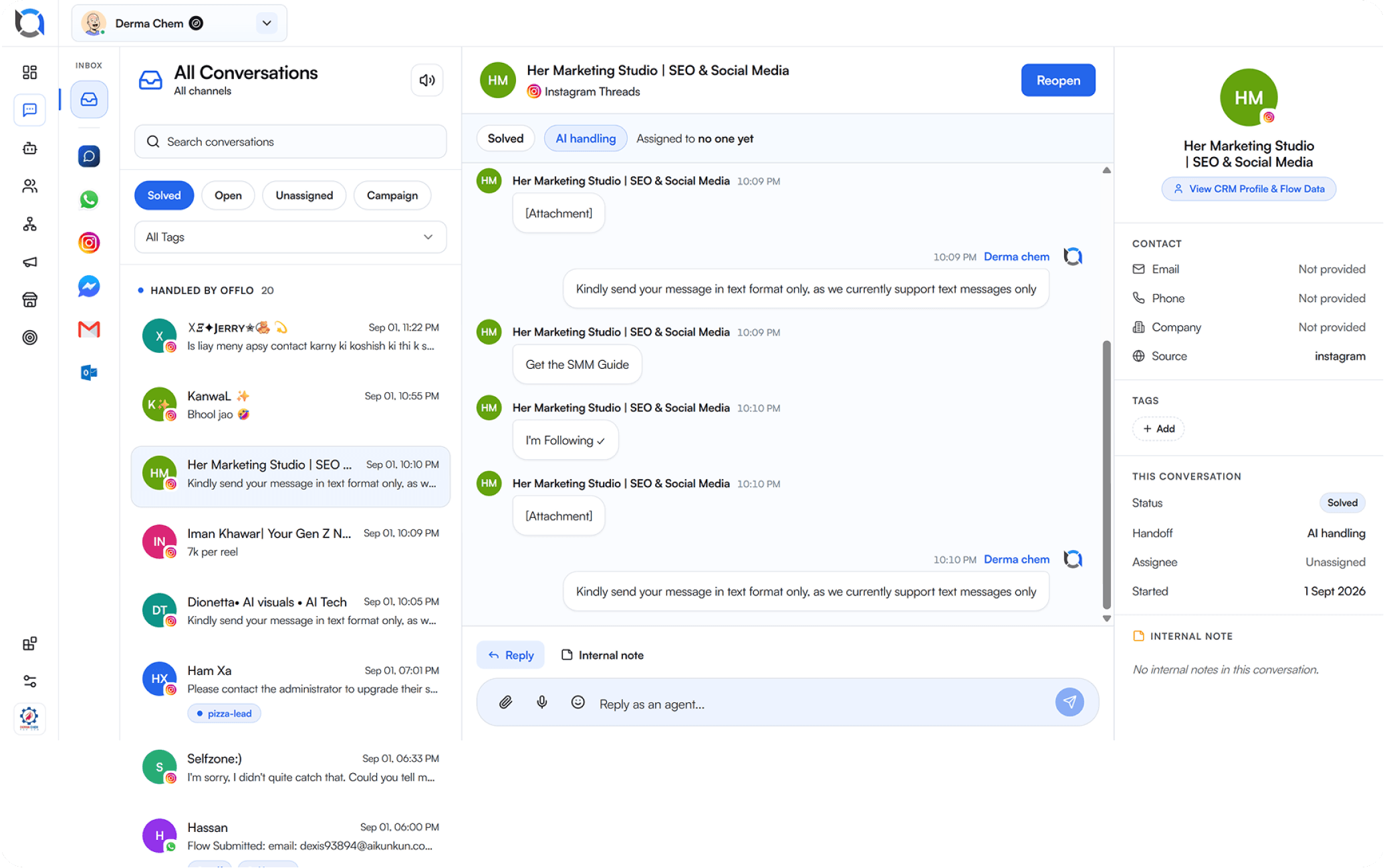Expand the Derma Chem workspace dropdown
The width and height of the screenshot is (1385, 868).
point(267,23)
